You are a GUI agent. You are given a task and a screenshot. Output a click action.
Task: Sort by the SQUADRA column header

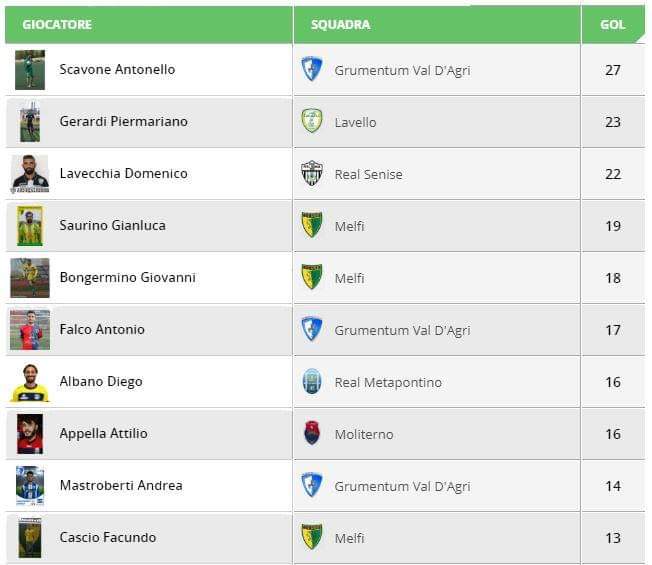point(340,24)
